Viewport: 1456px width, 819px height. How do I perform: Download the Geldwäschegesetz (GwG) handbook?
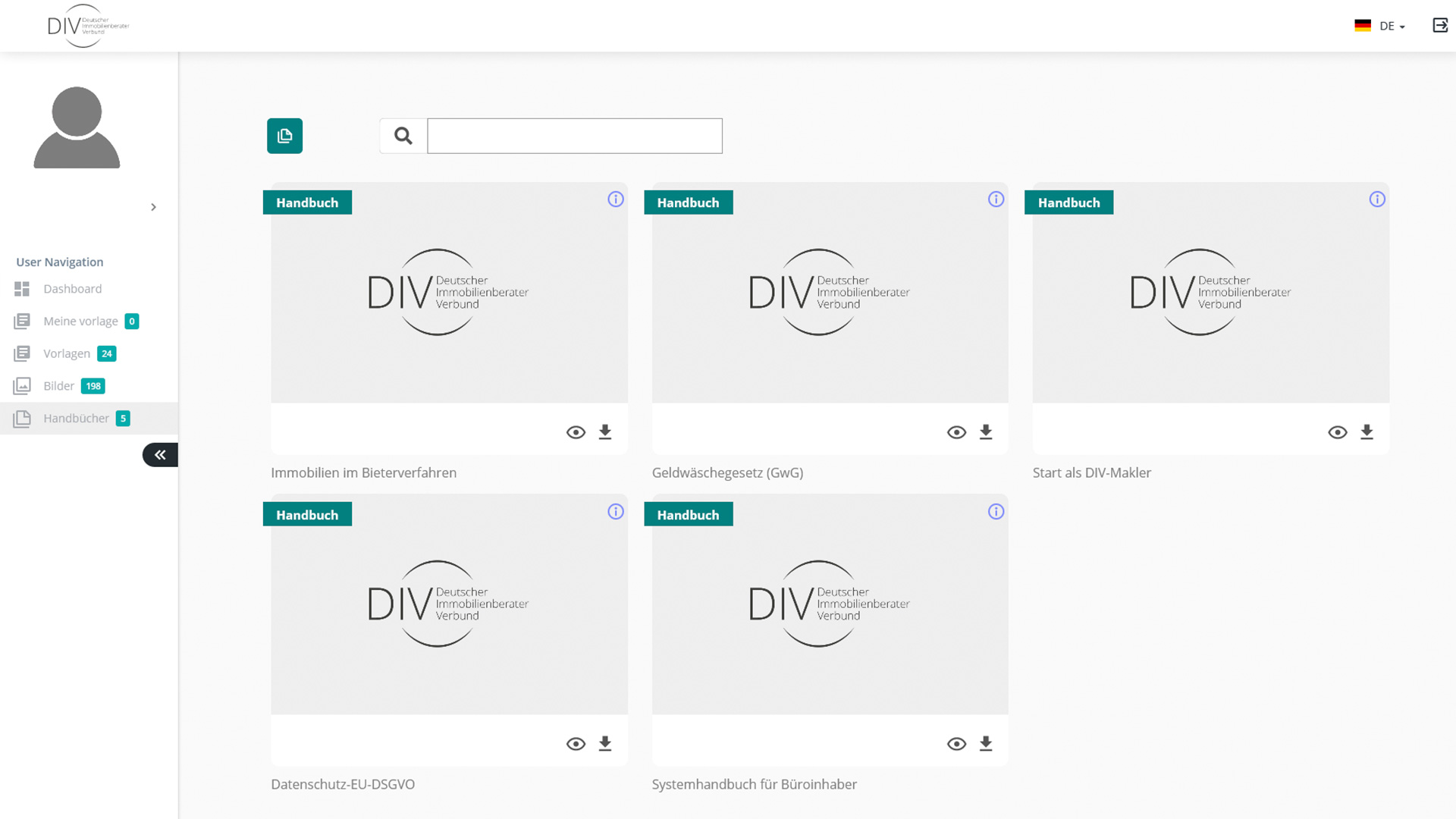(985, 432)
